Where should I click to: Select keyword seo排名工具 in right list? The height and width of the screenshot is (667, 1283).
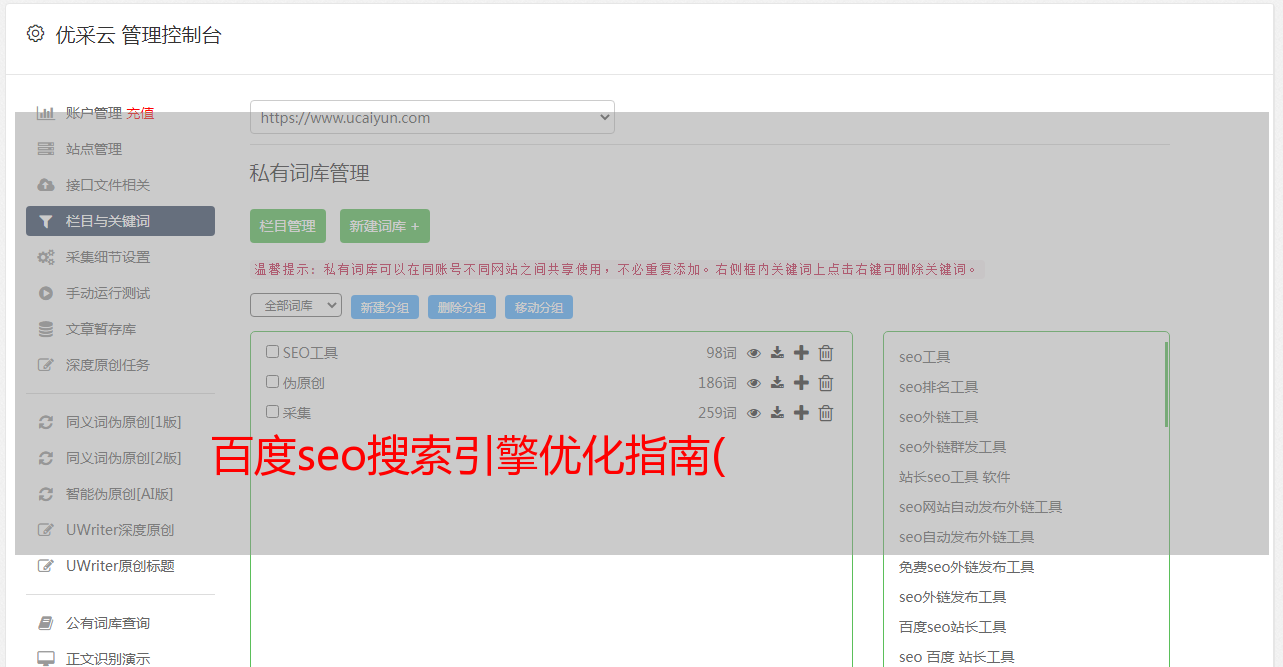click(x=938, y=387)
